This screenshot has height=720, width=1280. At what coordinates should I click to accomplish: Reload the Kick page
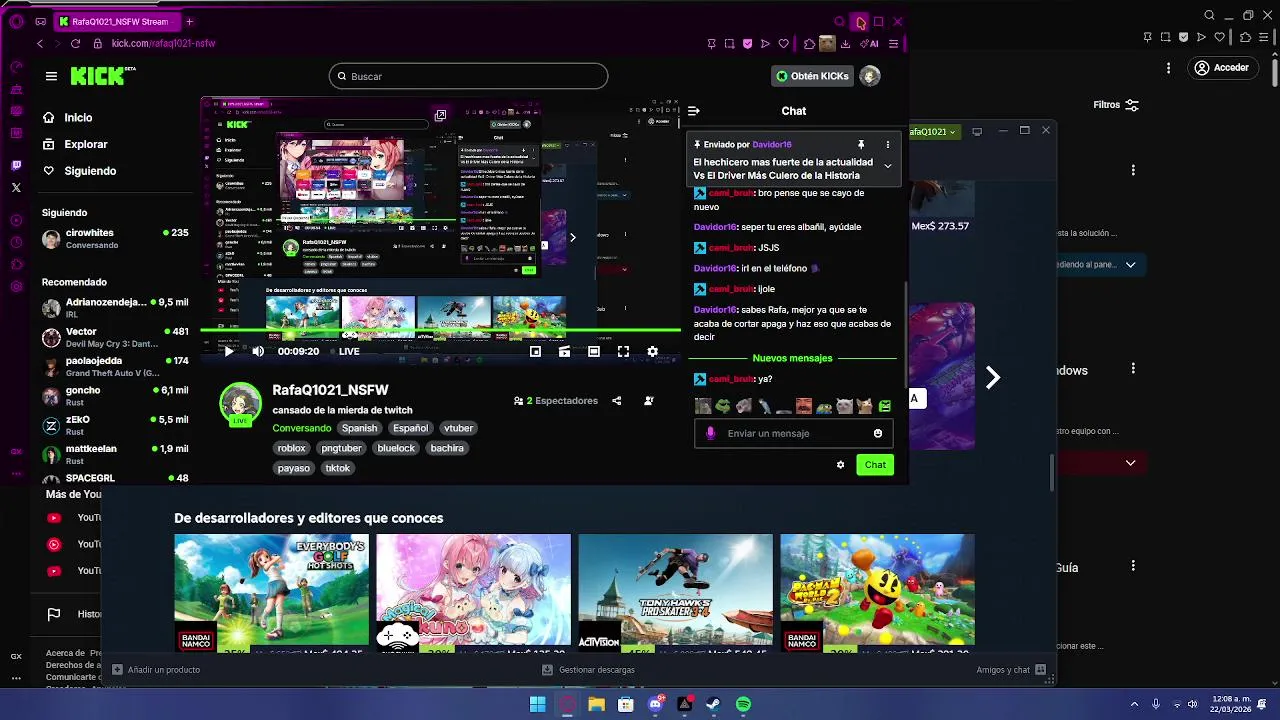(x=75, y=43)
